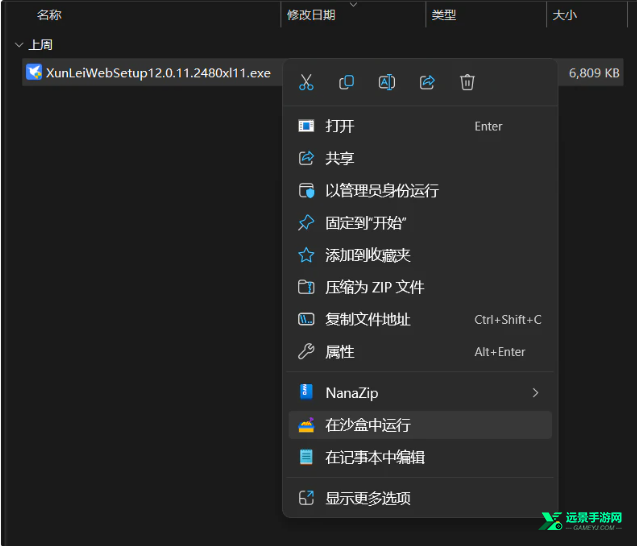Click the window icon beside 打开
This screenshot has width=637, height=546.
pos(306,126)
